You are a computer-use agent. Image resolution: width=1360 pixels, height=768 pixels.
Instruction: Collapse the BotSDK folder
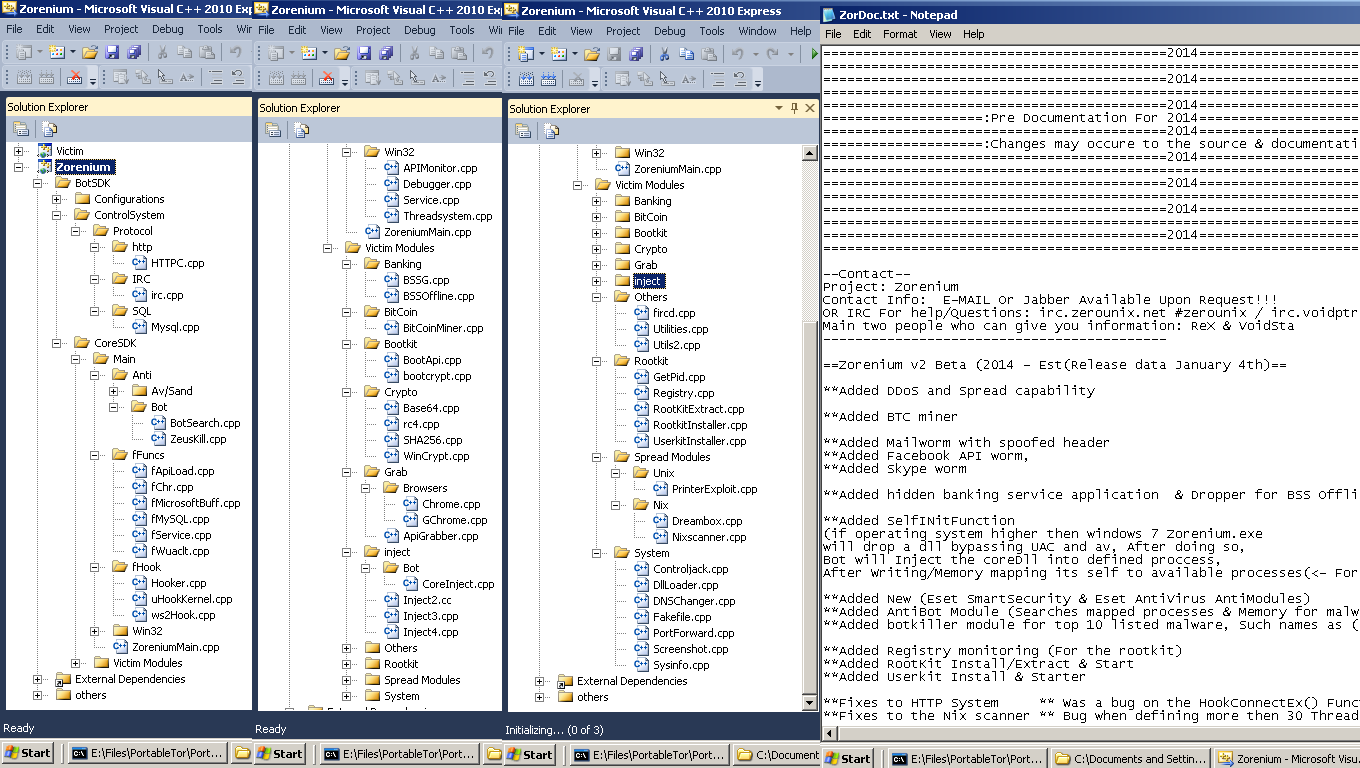coord(39,183)
